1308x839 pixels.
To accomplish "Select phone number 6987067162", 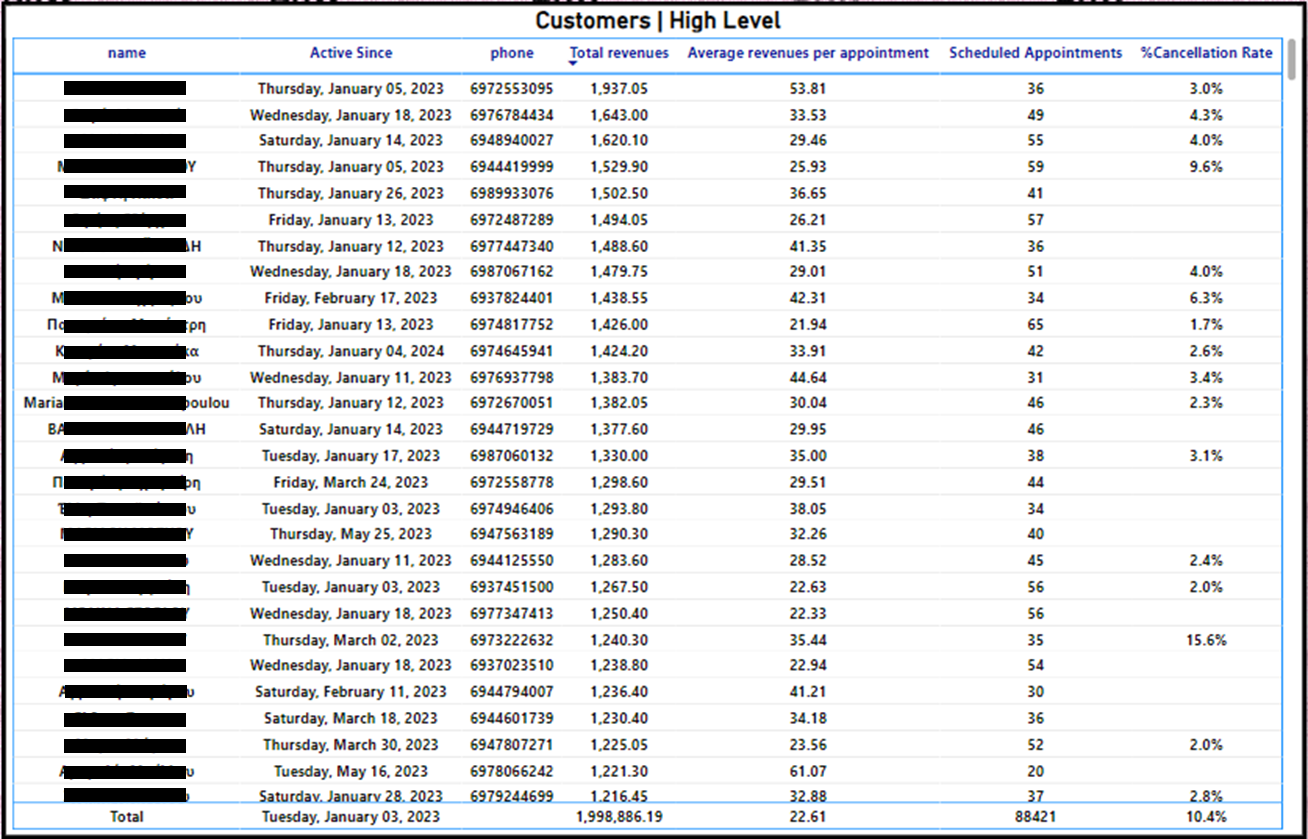I will 511,272.
